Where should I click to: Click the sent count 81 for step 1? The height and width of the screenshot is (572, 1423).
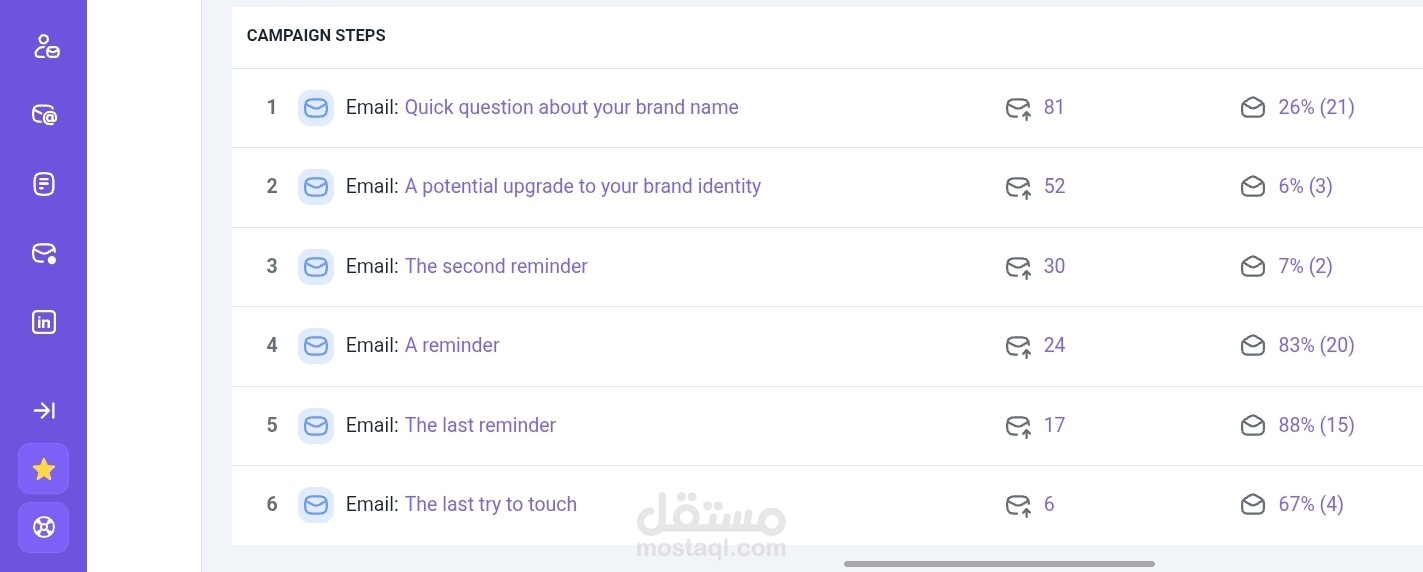1053,107
